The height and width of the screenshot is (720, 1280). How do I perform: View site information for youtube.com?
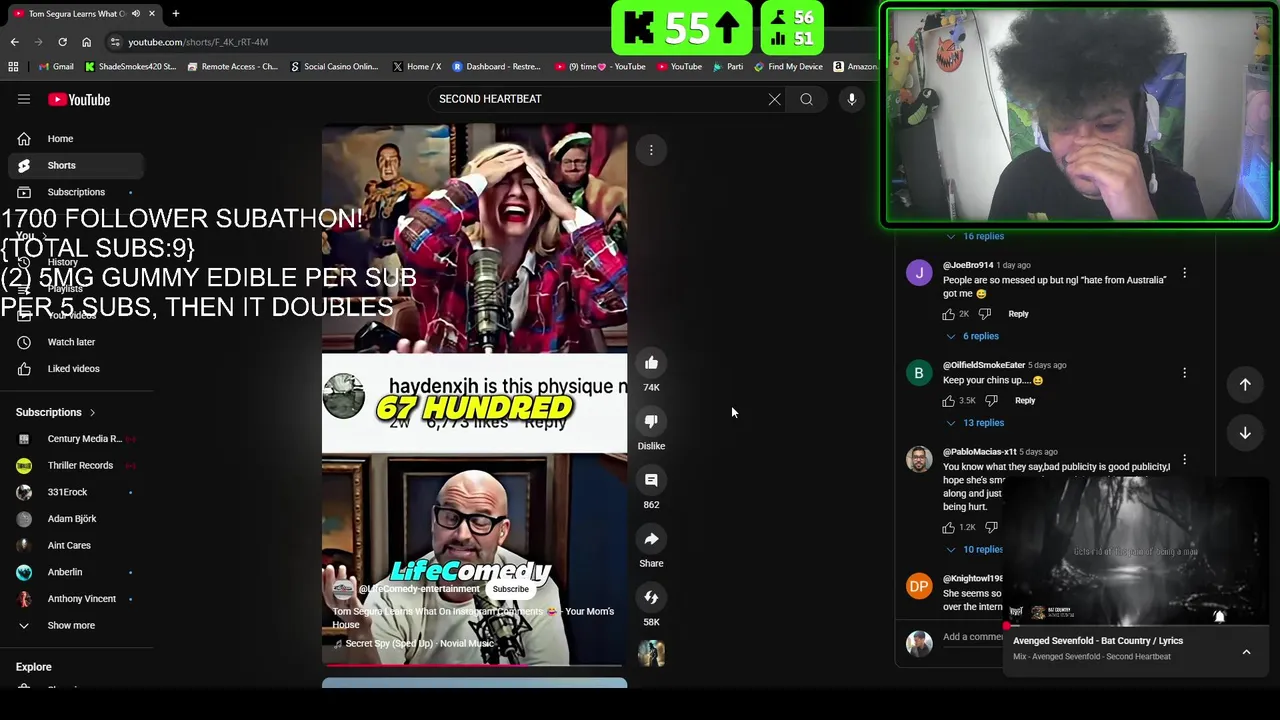pyautogui.click(x=115, y=42)
